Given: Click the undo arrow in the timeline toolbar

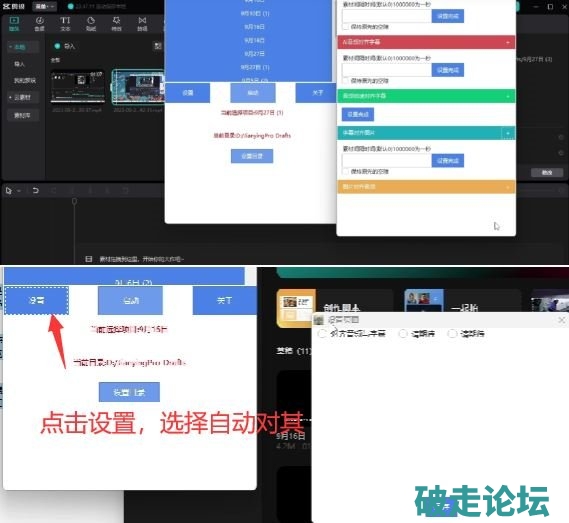Looking at the screenshot, I should click(x=36, y=190).
